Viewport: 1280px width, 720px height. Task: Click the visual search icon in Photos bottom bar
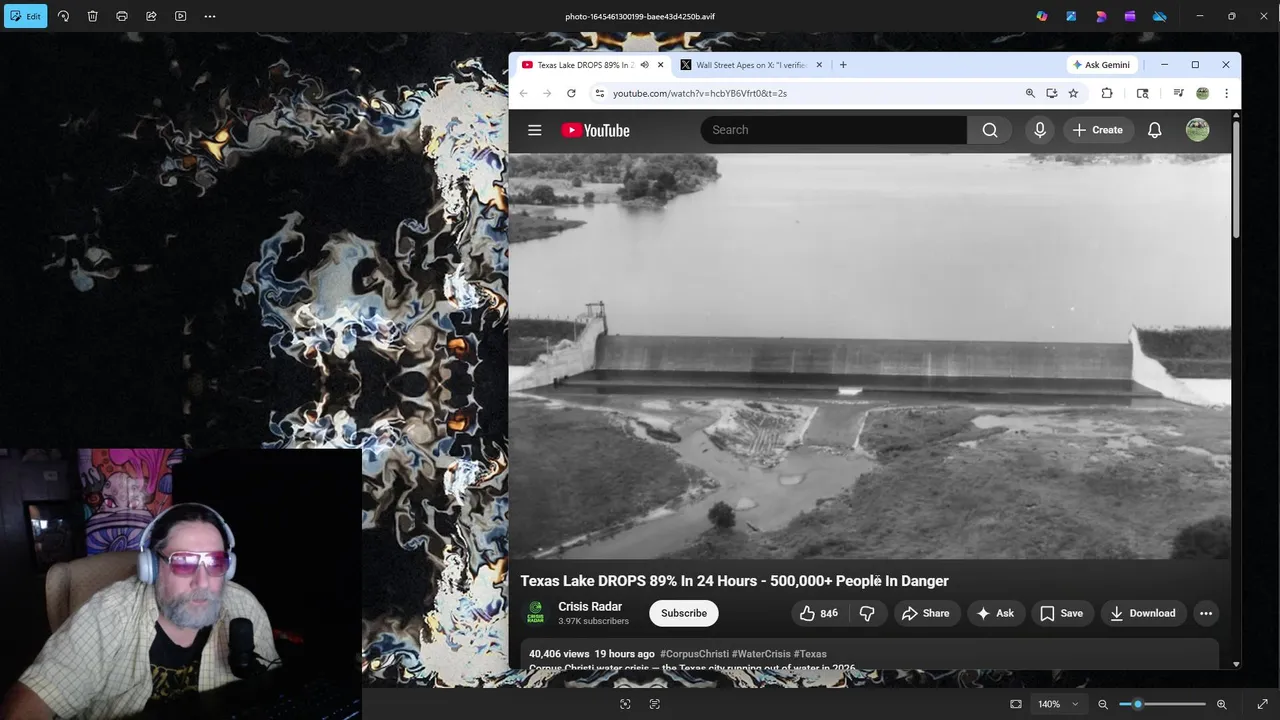(625, 704)
